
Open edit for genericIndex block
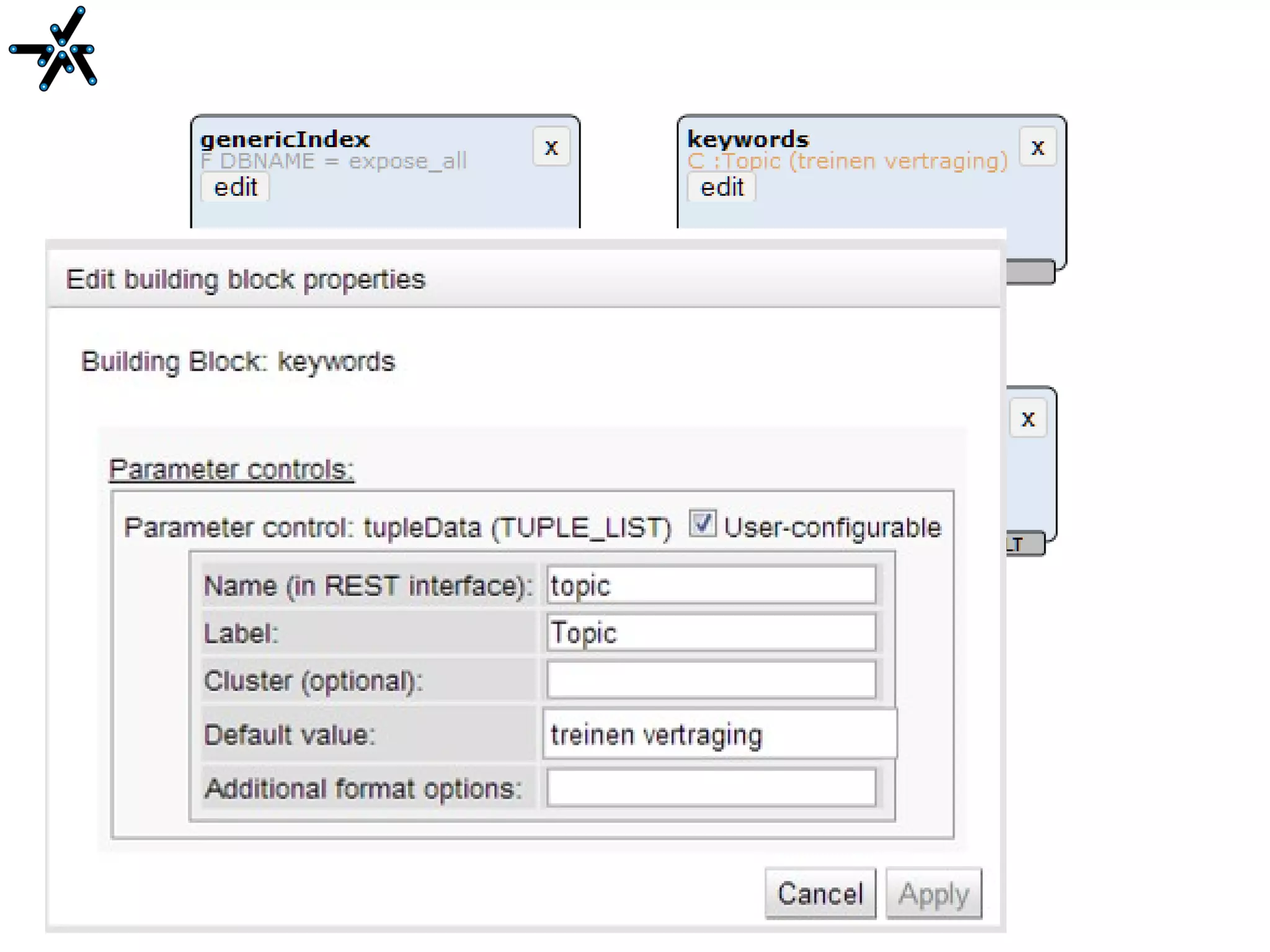point(235,187)
